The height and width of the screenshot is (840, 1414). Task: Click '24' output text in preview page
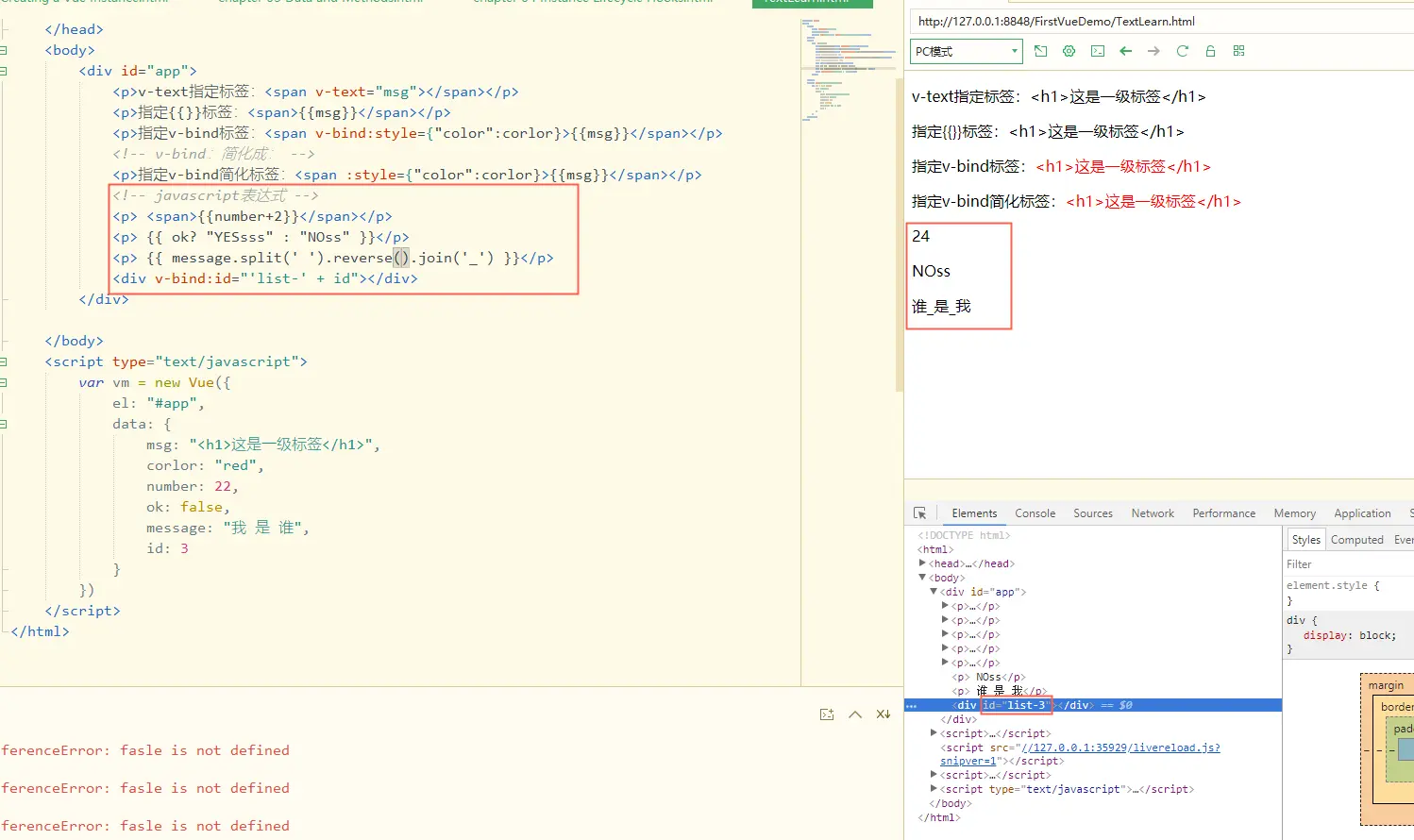tap(921, 236)
